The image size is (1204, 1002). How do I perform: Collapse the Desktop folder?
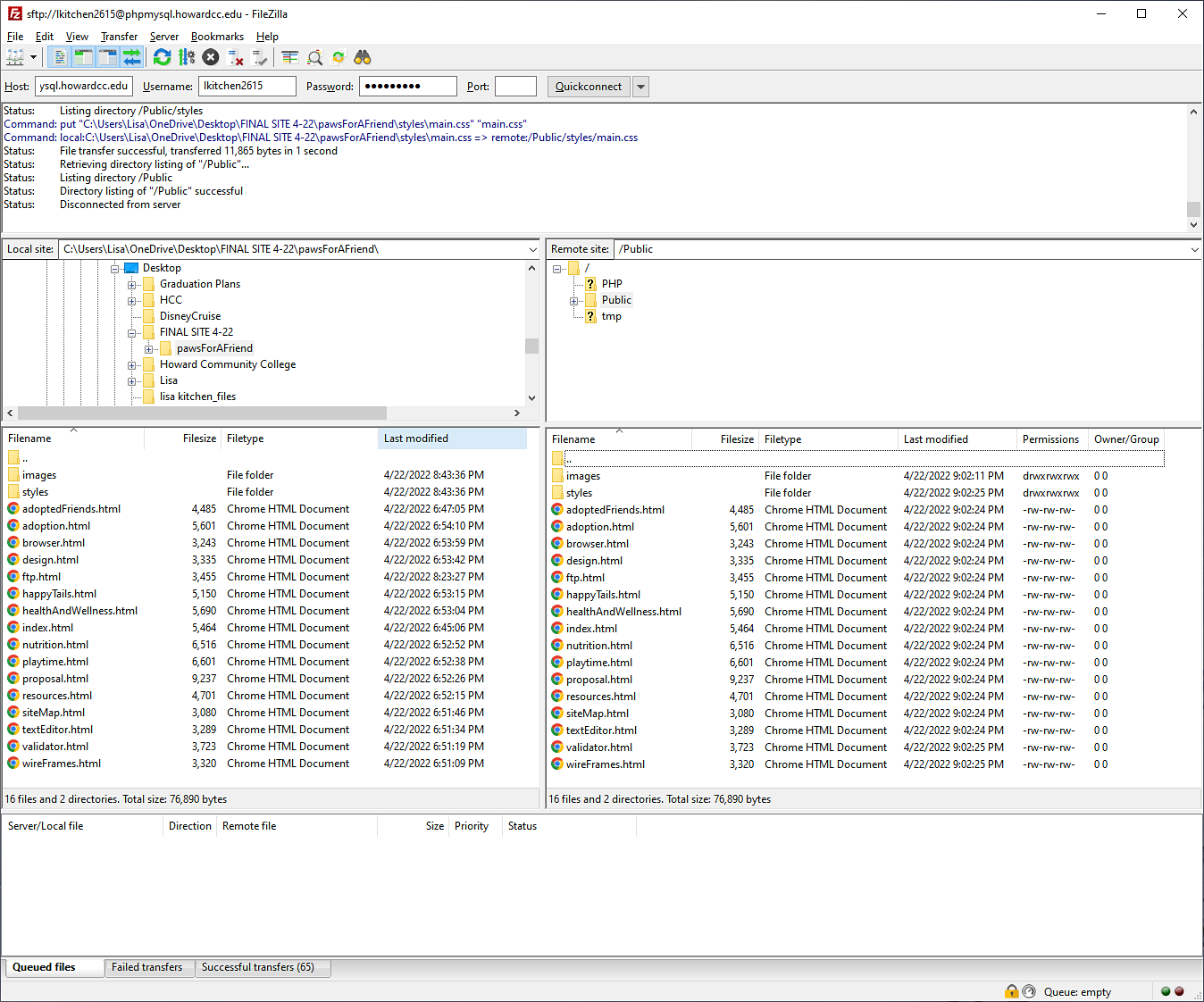pos(114,268)
